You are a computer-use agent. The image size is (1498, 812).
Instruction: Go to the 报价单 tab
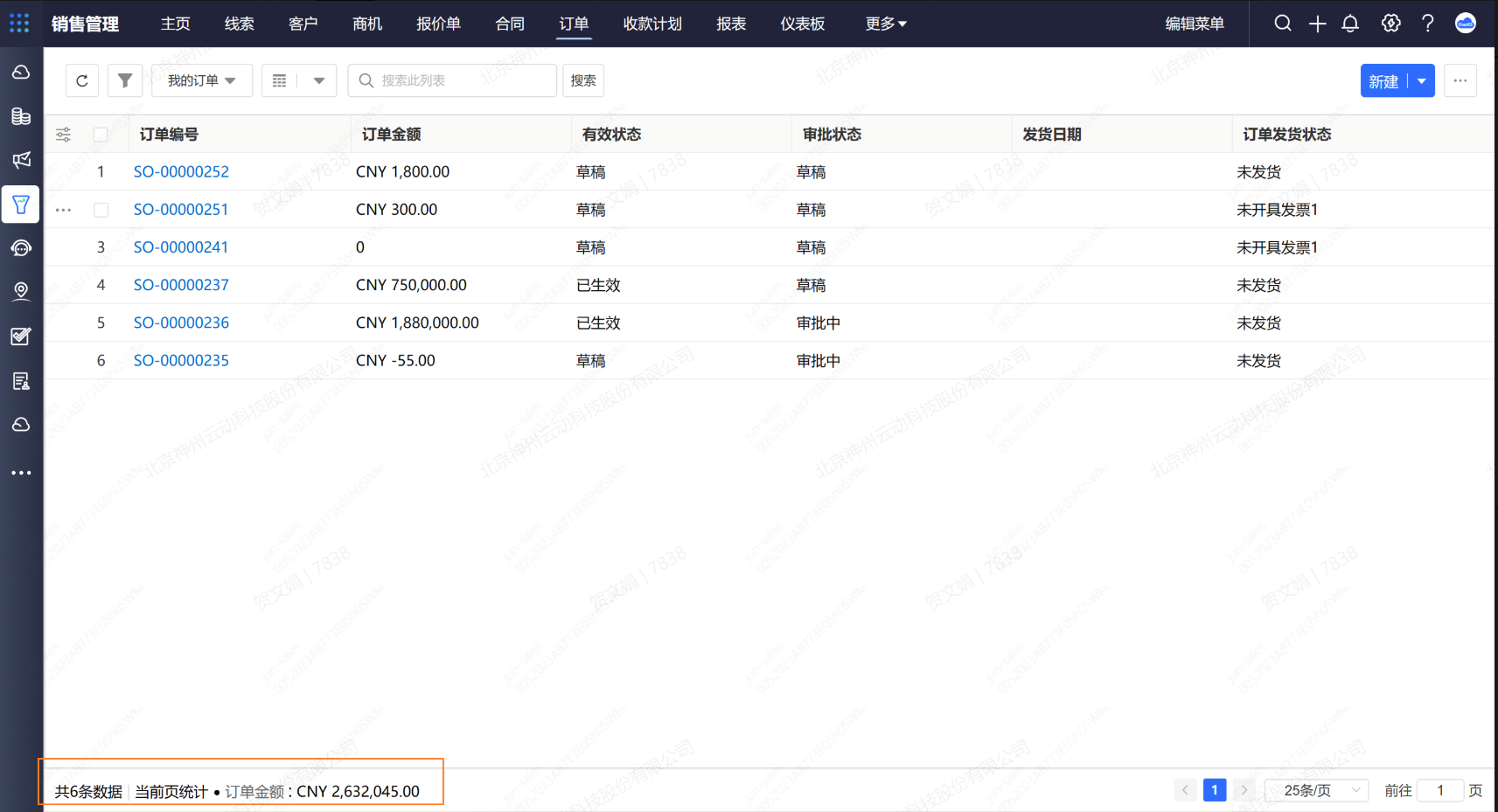(438, 24)
